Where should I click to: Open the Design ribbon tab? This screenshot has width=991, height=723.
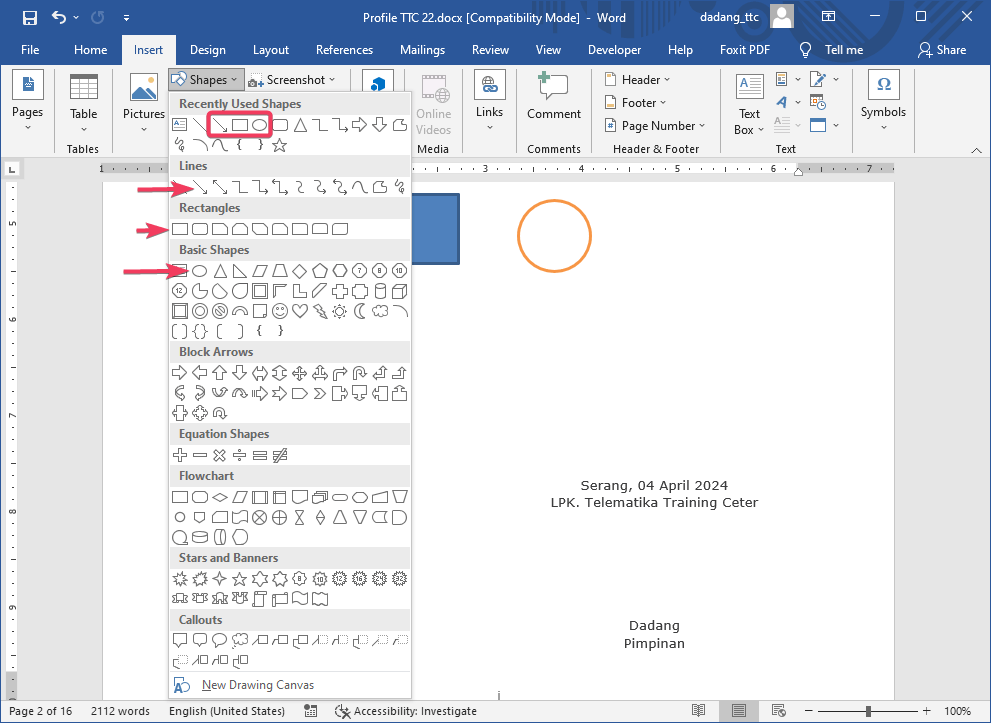click(207, 50)
